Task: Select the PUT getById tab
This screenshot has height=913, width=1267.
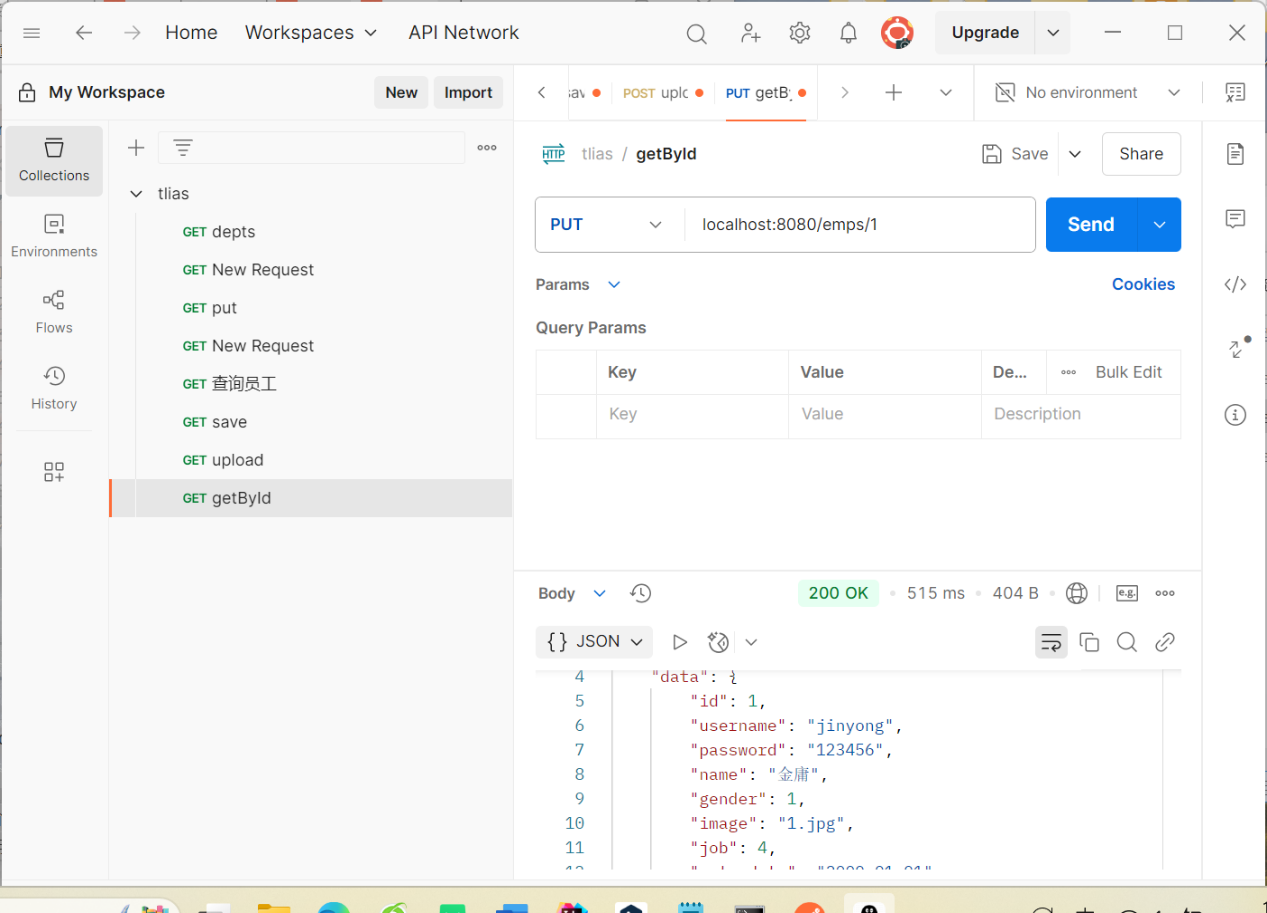Action: [x=766, y=93]
